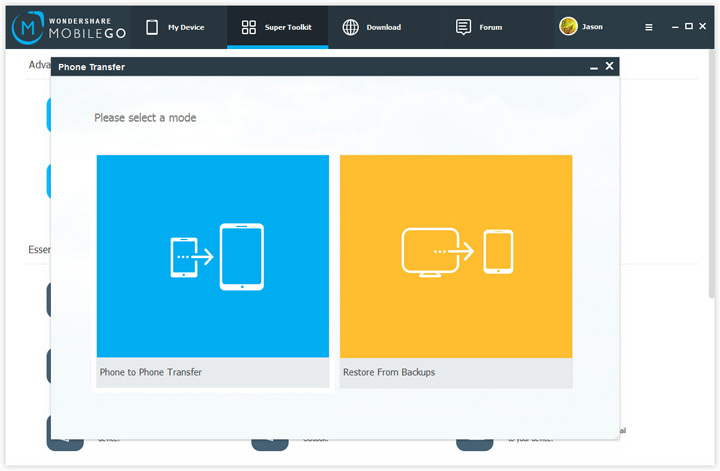Image resolution: width=720 pixels, height=471 pixels.
Task: Minimize the Phone Transfer dialog
Action: coord(594,68)
